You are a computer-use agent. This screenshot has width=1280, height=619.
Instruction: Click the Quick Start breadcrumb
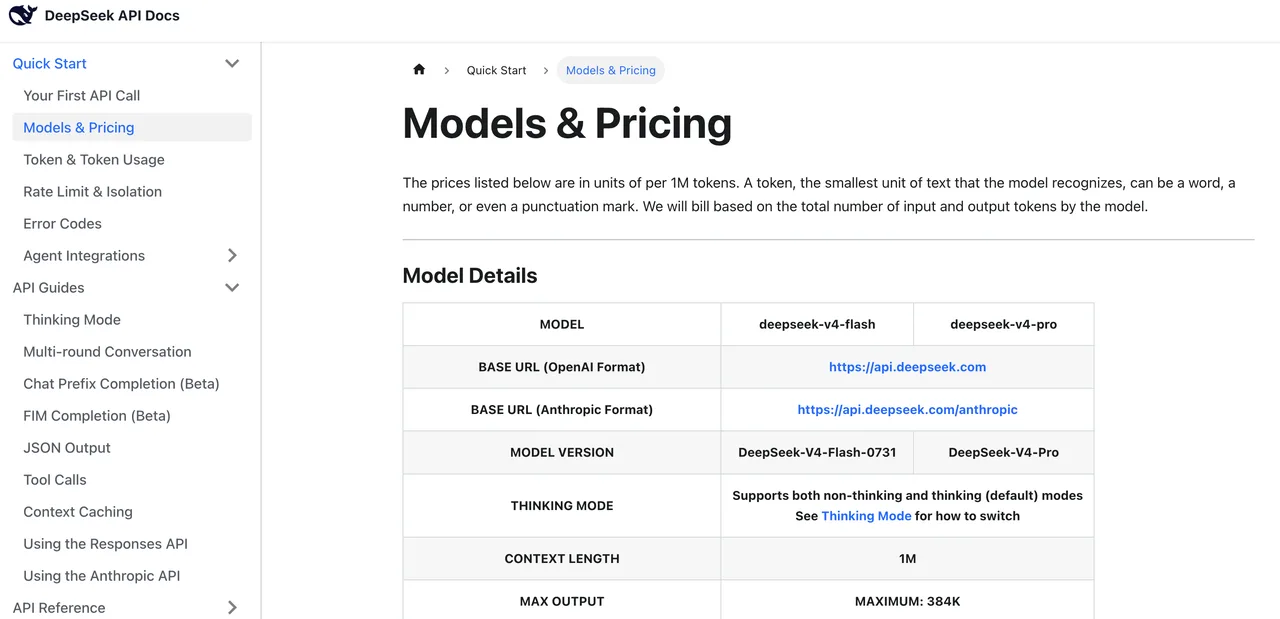pyautogui.click(x=497, y=70)
